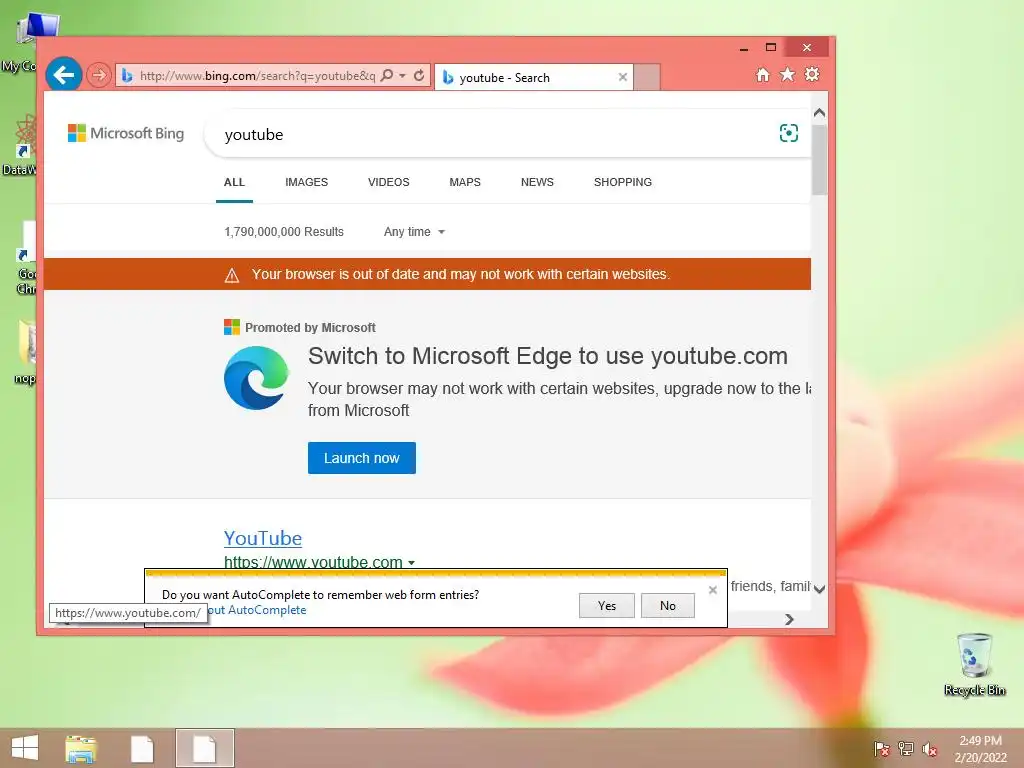Click 'Switch to Microsoft Edge' headline
The height and width of the screenshot is (768, 1024).
(x=547, y=356)
